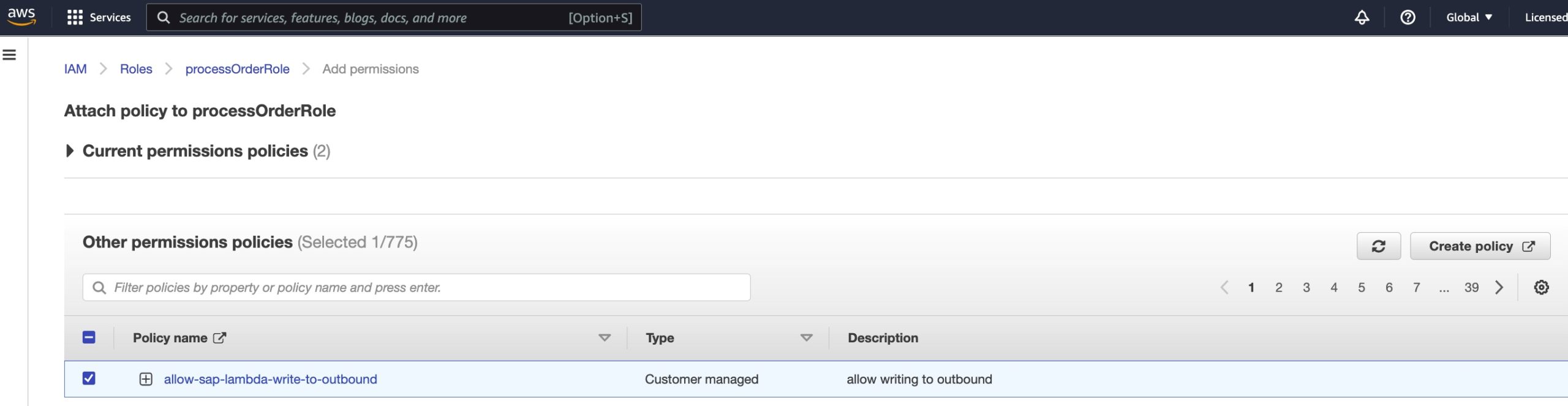Click the Create policy button
Screen dimensions: 1568x406
[1480, 246]
